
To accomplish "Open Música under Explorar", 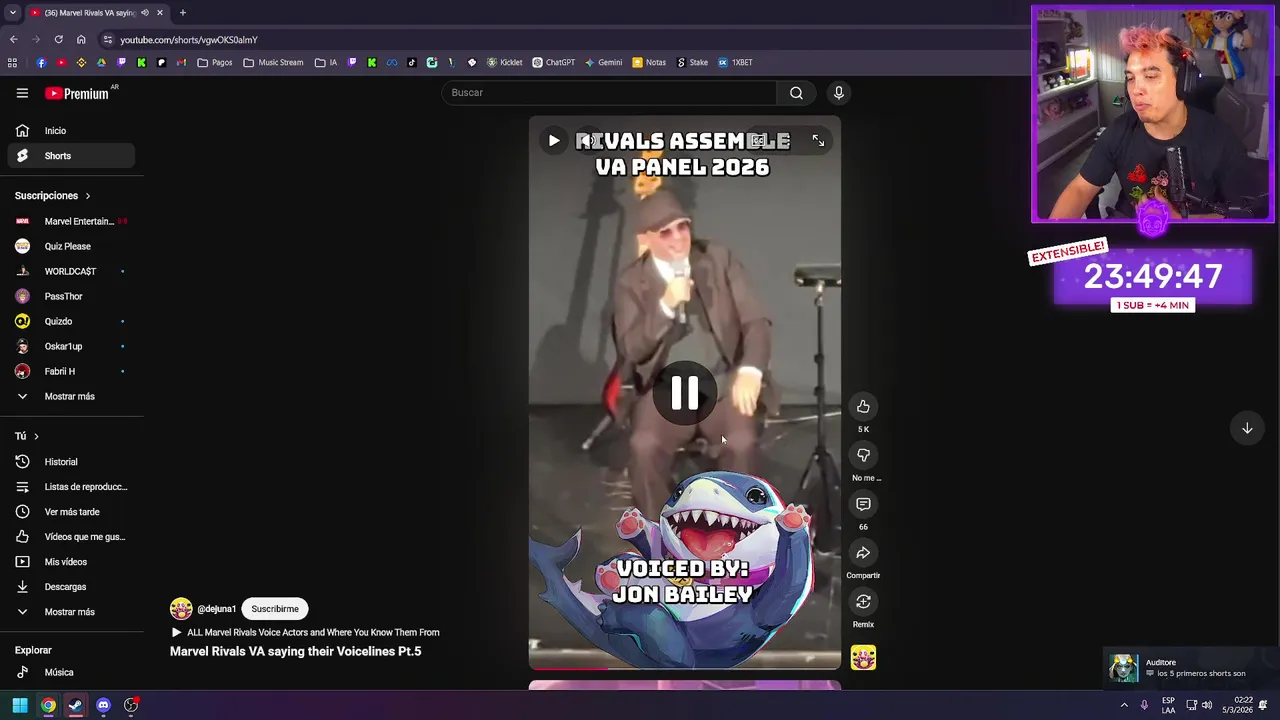I will 72,673.
